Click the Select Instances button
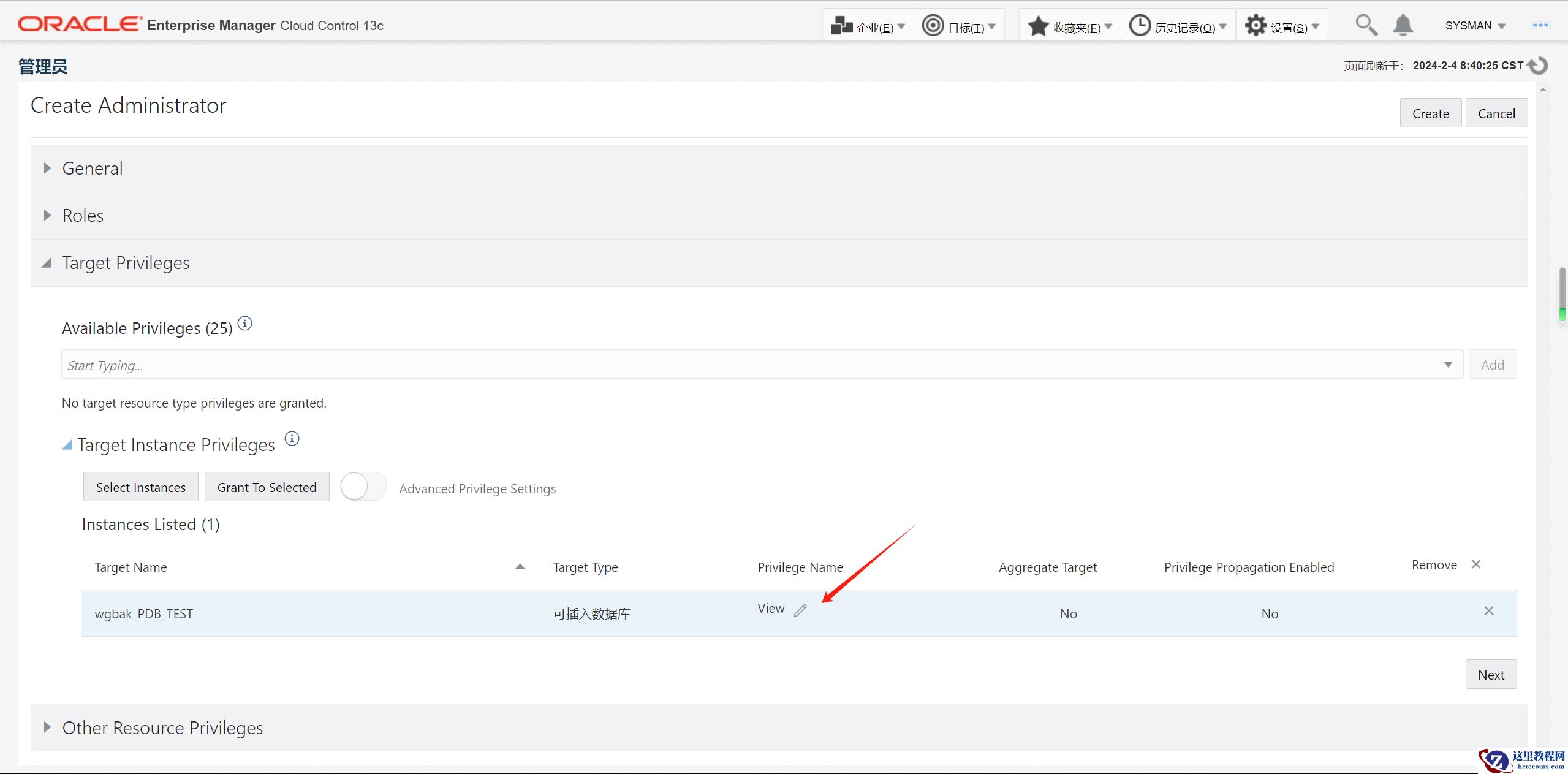Screen dimensions: 1568x774 [x=140, y=487]
